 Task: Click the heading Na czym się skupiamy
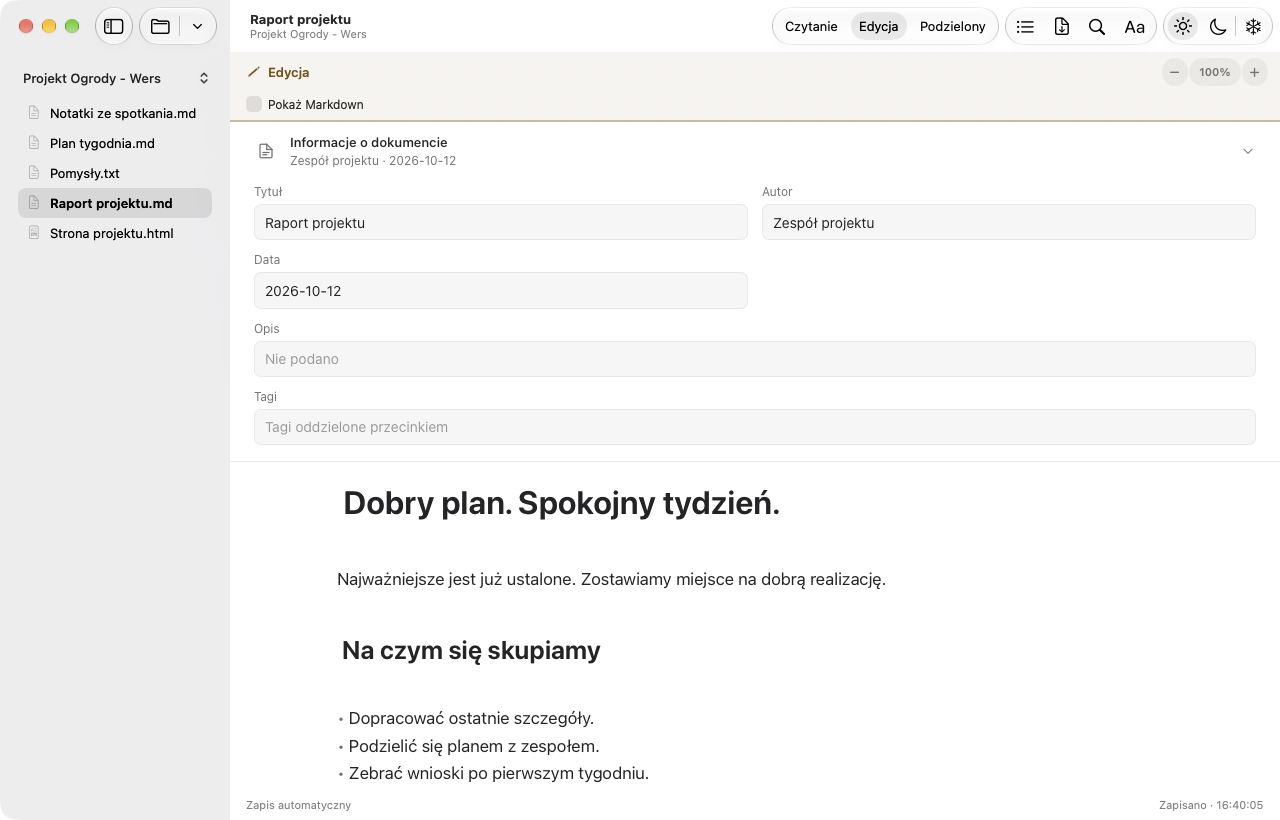(471, 650)
